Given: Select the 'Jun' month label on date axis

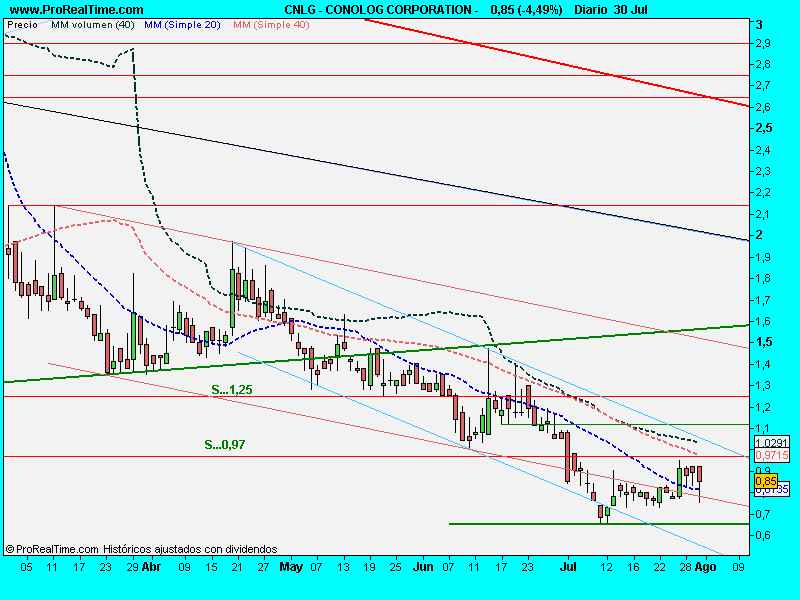Looking at the screenshot, I should (x=423, y=567).
